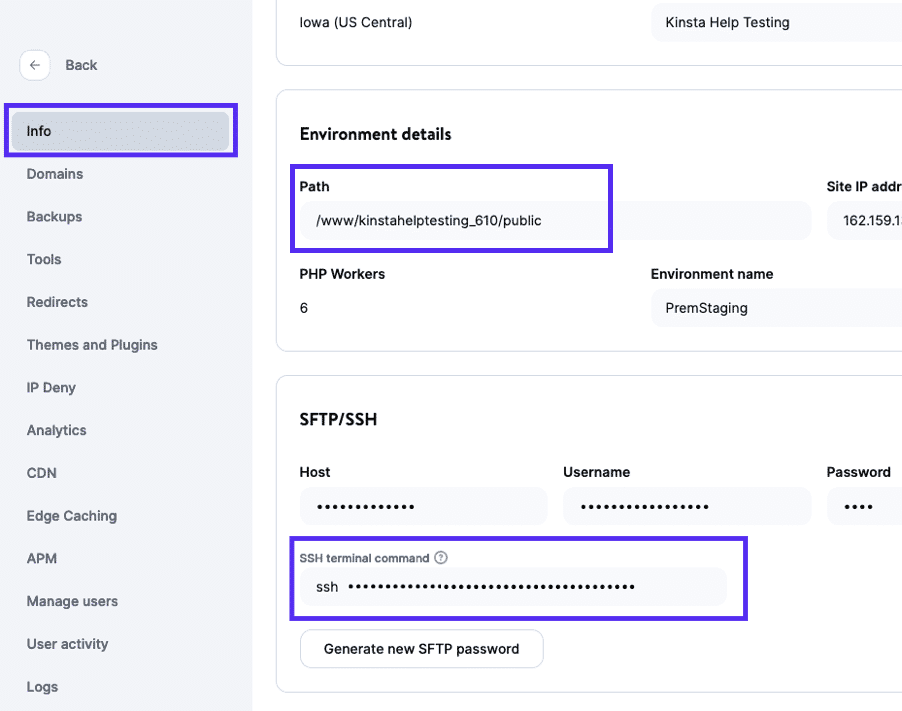Open the Domains section

[x=54, y=173]
